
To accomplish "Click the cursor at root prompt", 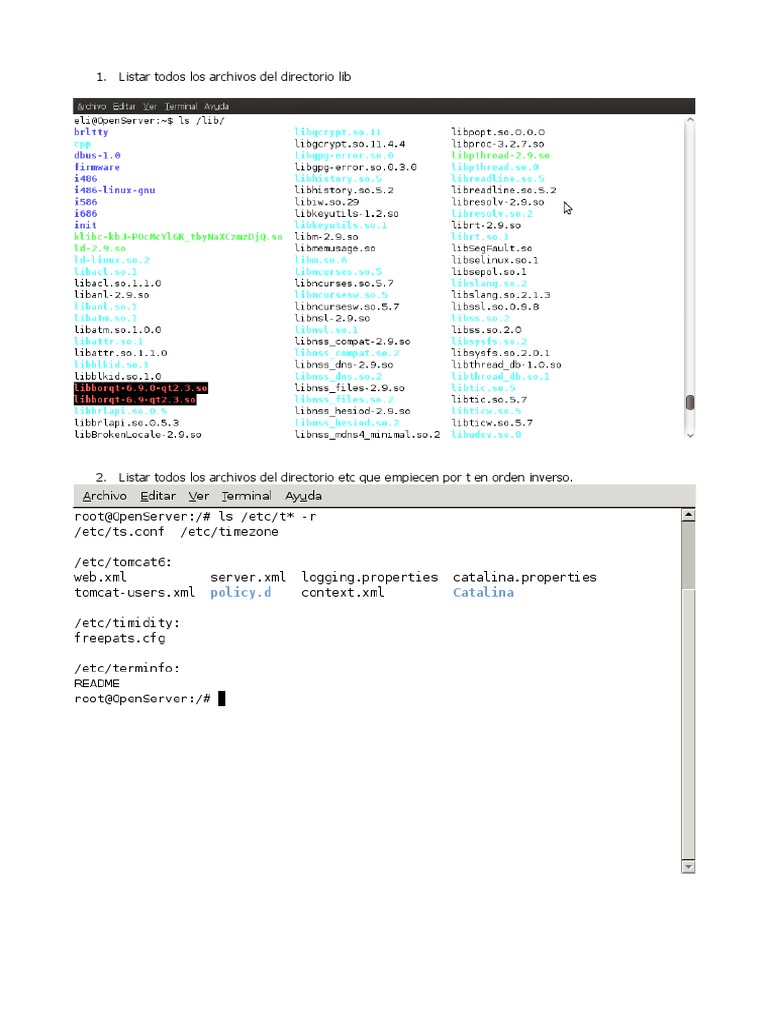I will (221, 699).
